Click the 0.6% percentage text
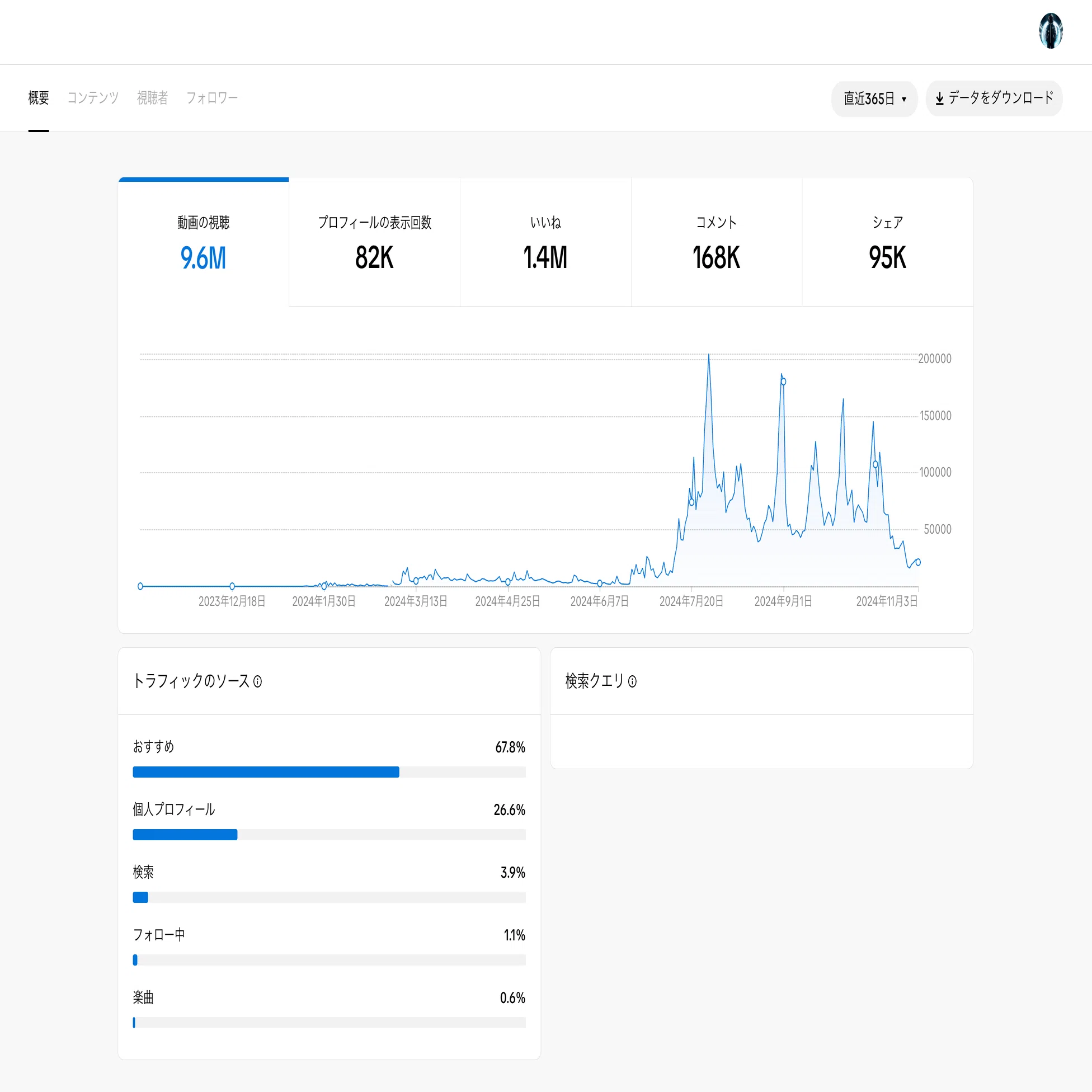 tap(512, 998)
